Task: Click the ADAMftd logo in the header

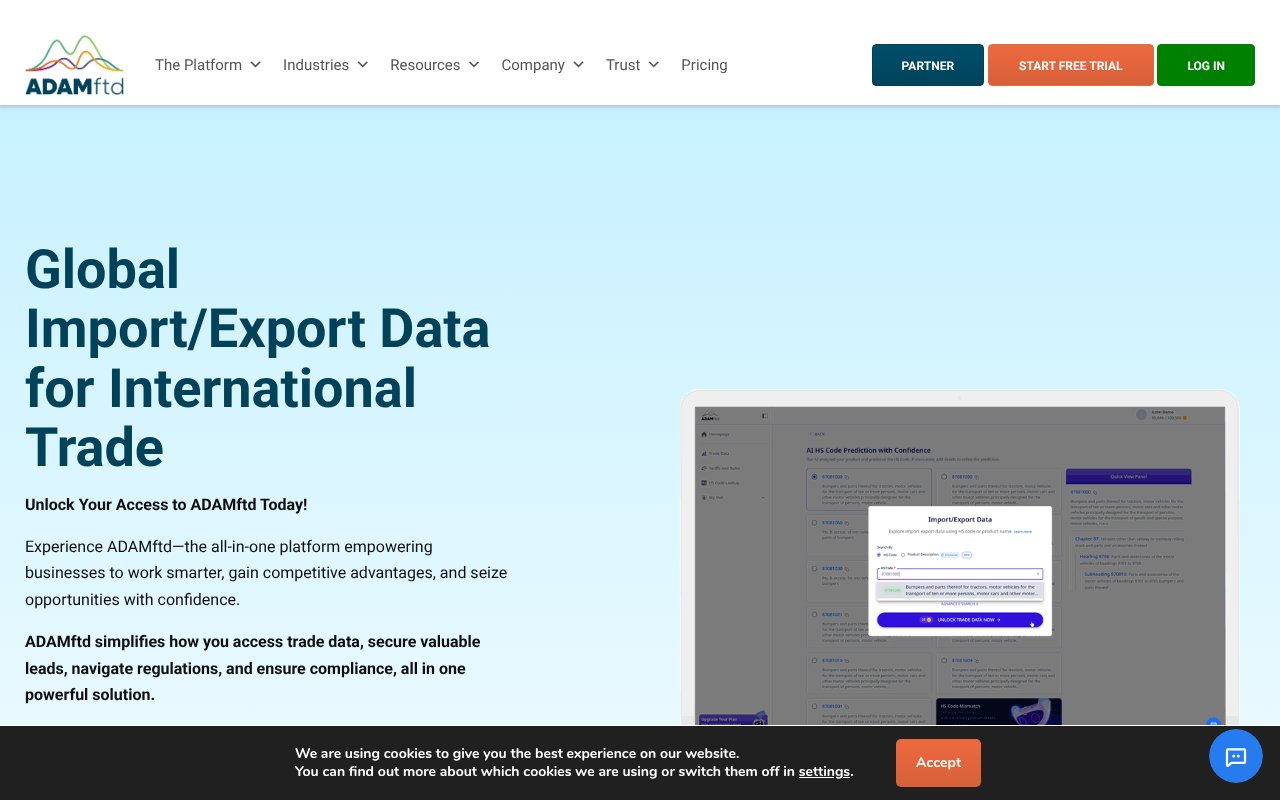Action: pyautogui.click(x=74, y=64)
